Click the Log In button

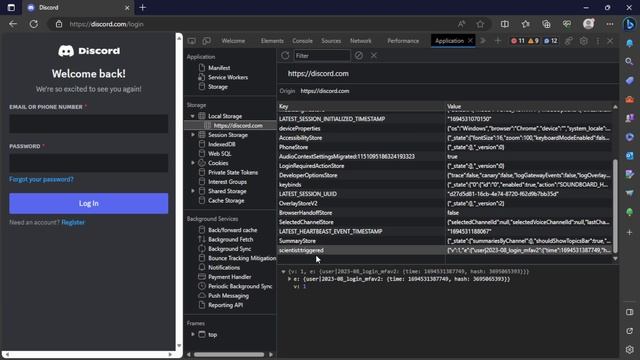coord(89,203)
